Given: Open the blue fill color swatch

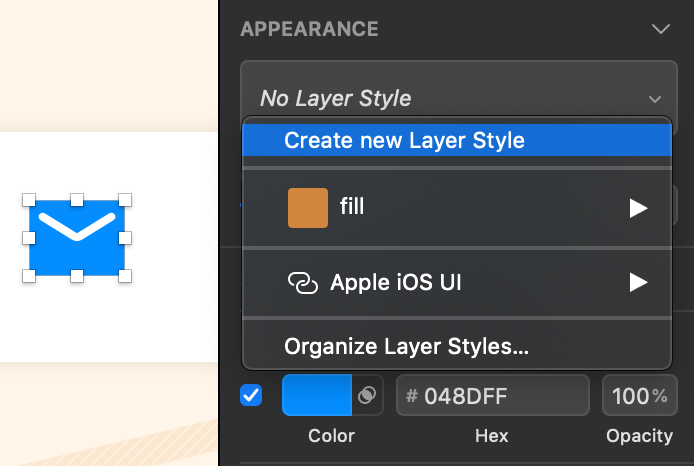Looking at the screenshot, I should (x=317, y=395).
